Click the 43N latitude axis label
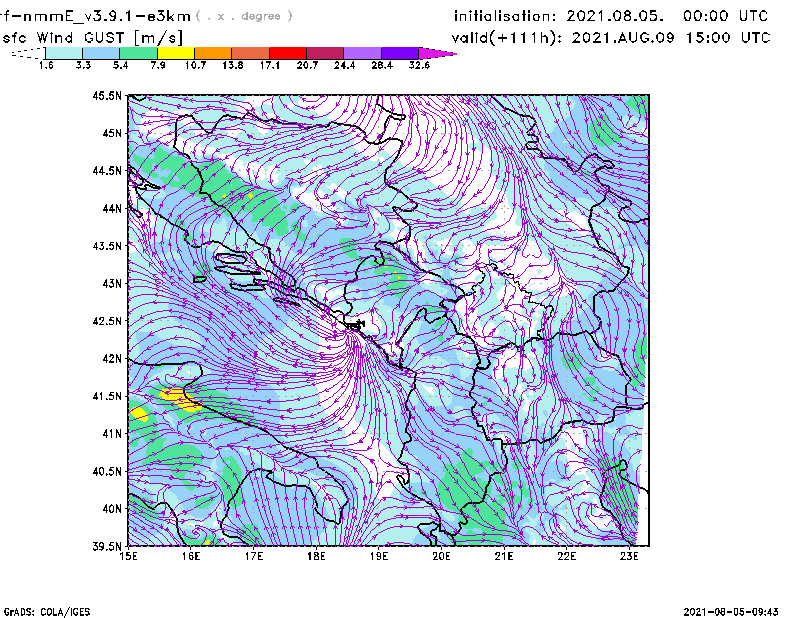Screen dimensions: 800x618 coord(112,283)
